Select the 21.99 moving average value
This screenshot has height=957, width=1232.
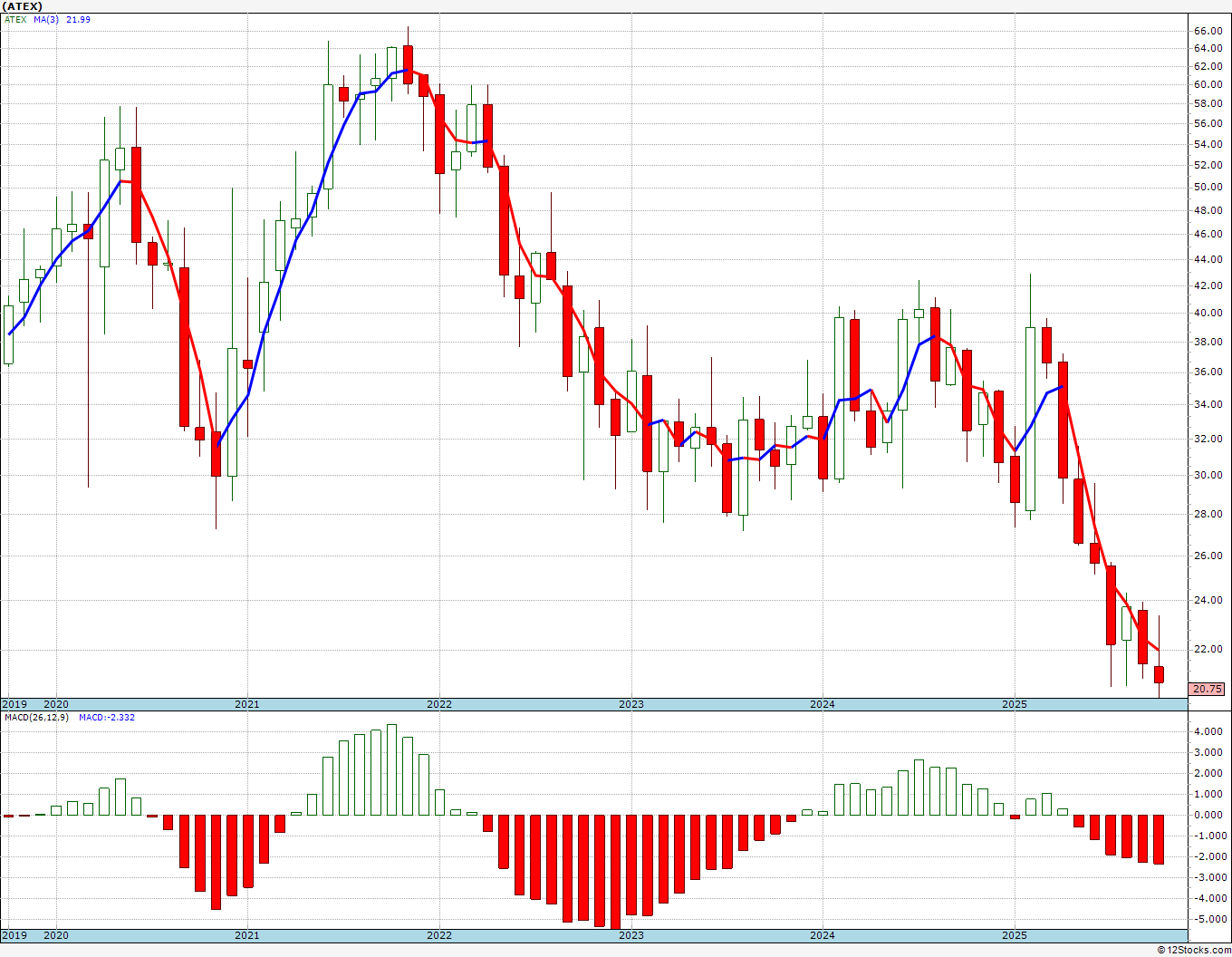coord(80,19)
